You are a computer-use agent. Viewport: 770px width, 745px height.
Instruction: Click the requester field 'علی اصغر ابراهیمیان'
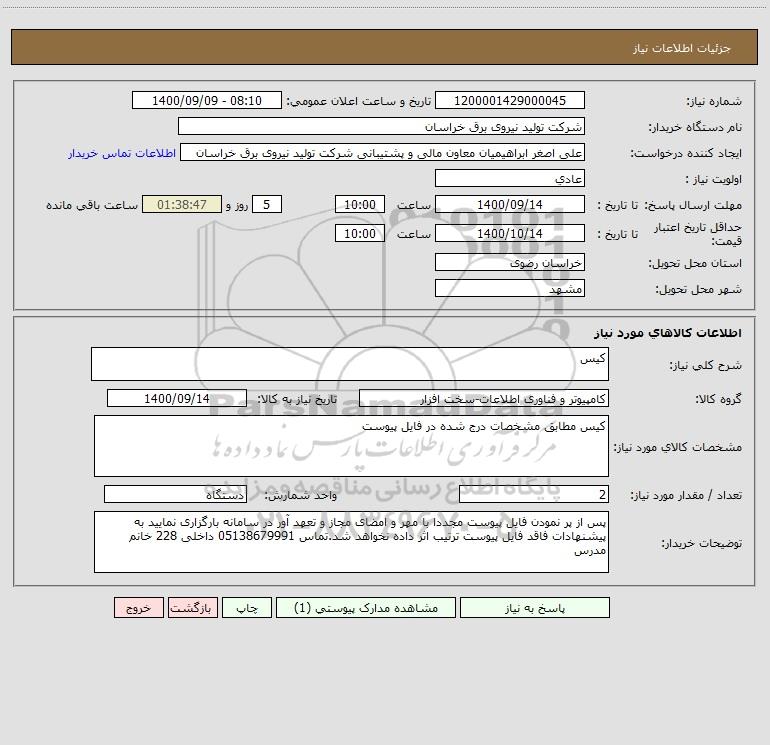(x=383, y=152)
